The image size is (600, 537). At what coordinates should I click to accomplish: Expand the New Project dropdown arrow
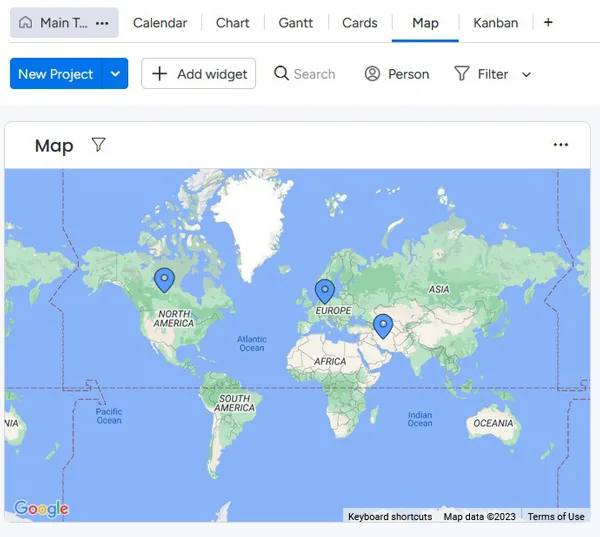(x=115, y=74)
